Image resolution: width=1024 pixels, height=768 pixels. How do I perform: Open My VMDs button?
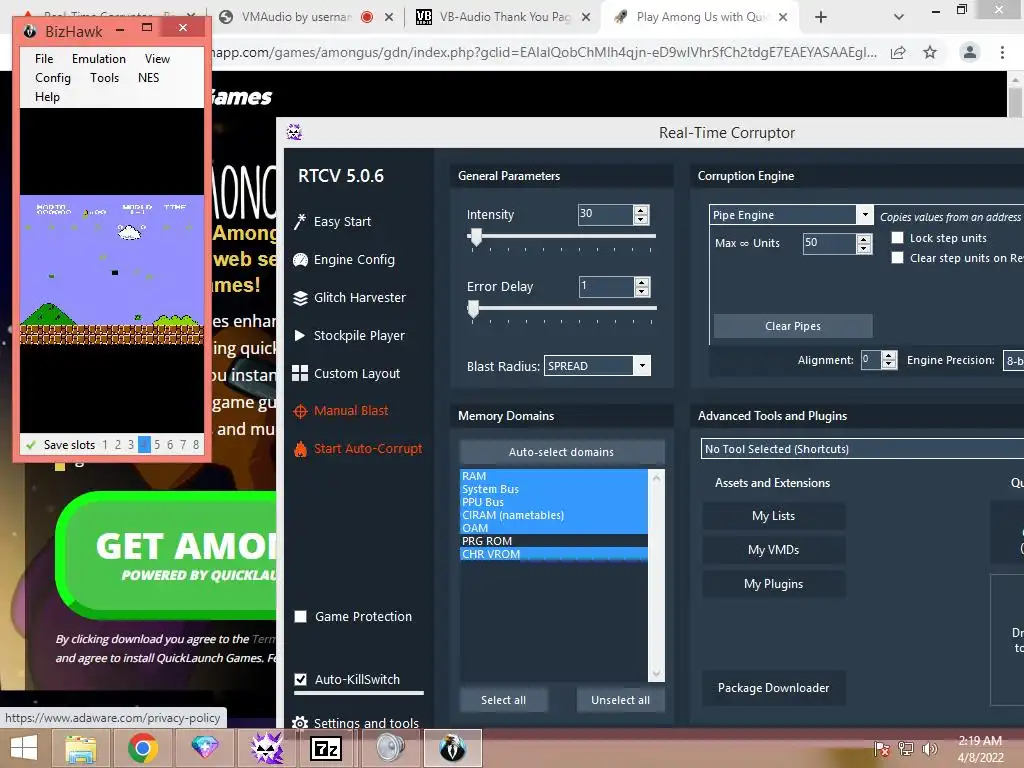pyautogui.click(x=773, y=550)
